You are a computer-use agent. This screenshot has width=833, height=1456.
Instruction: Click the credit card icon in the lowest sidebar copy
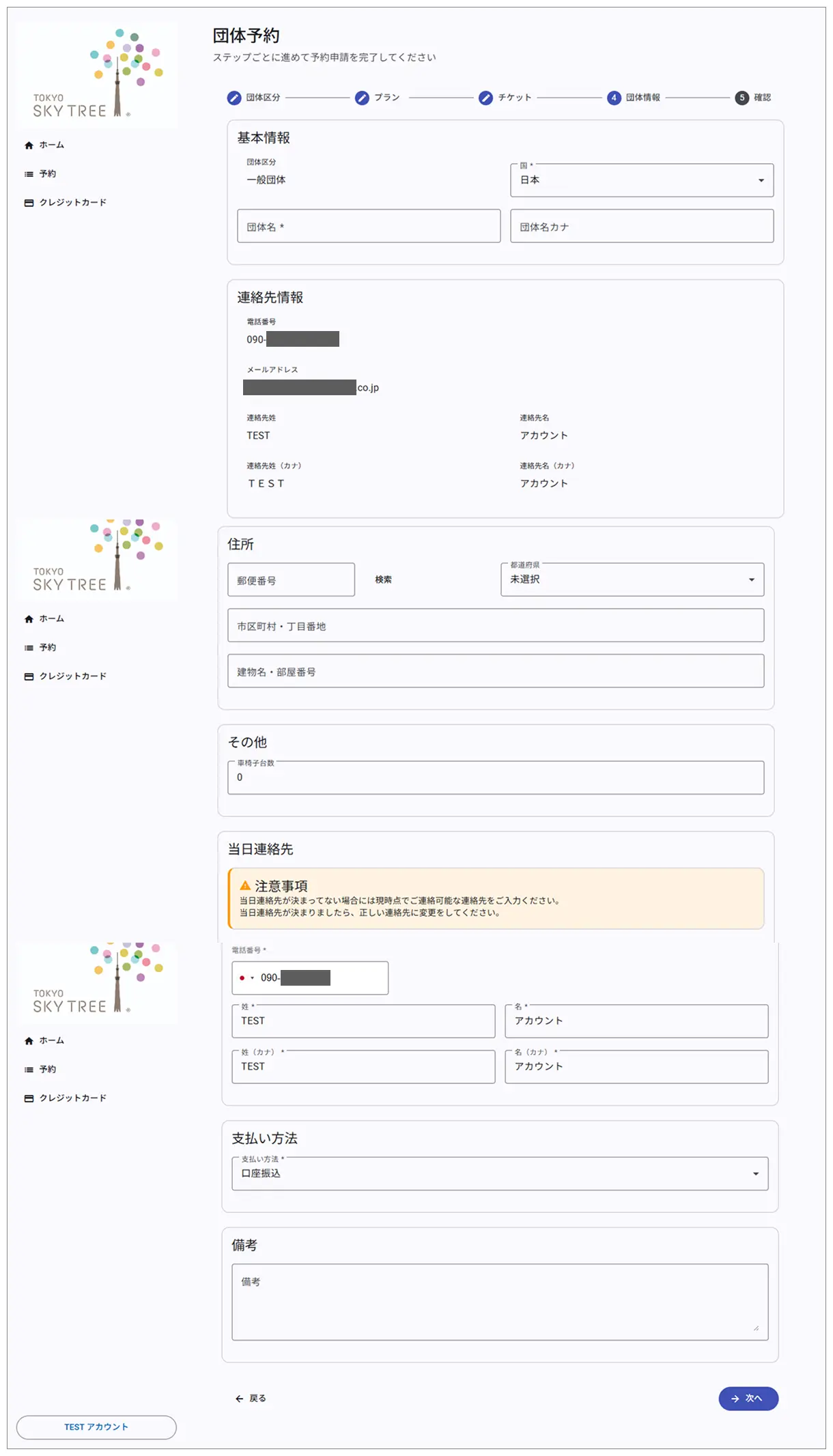[29, 1098]
